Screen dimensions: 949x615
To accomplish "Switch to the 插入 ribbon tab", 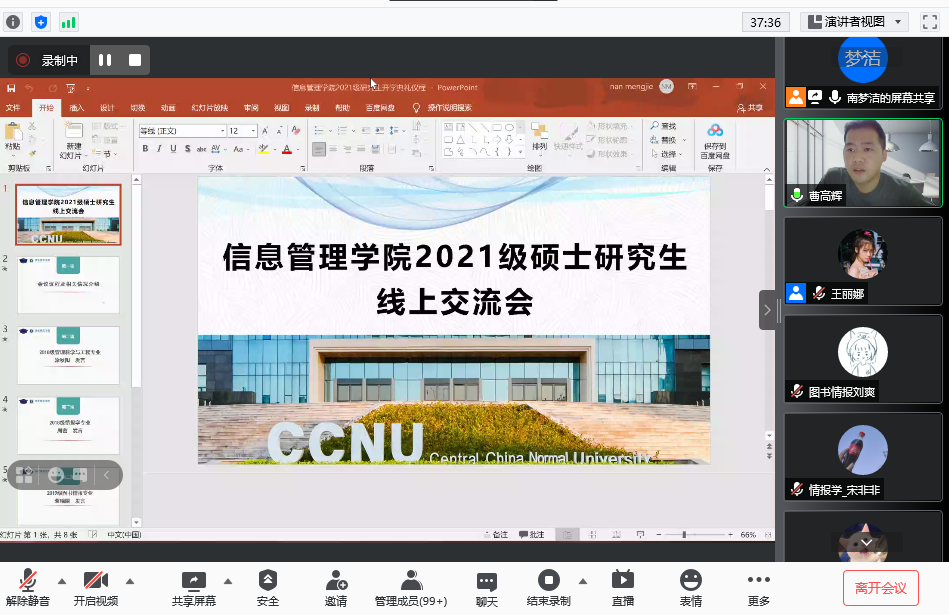I will 77,108.
